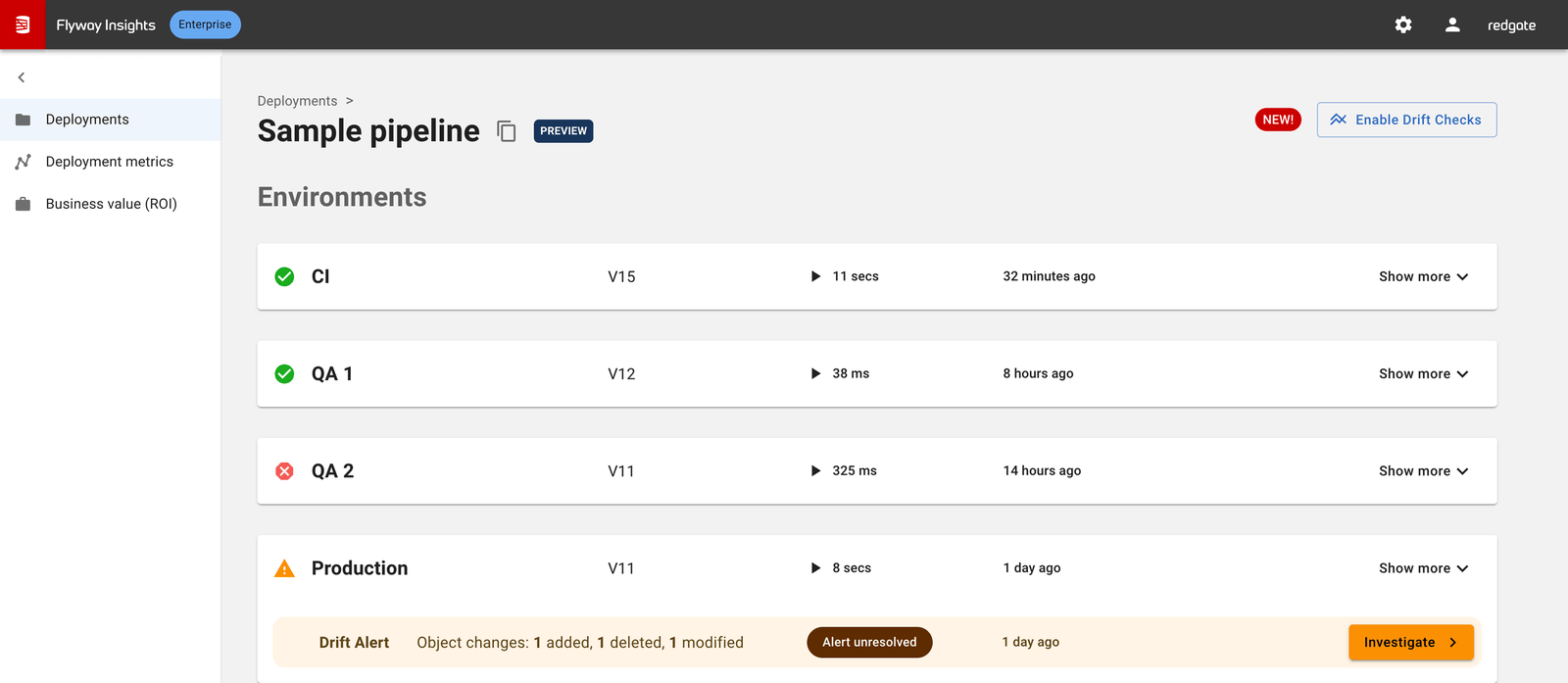Click the 38 ms duration text
The width and height of the screenshot is (1568, 683).
tap(851, 373)
